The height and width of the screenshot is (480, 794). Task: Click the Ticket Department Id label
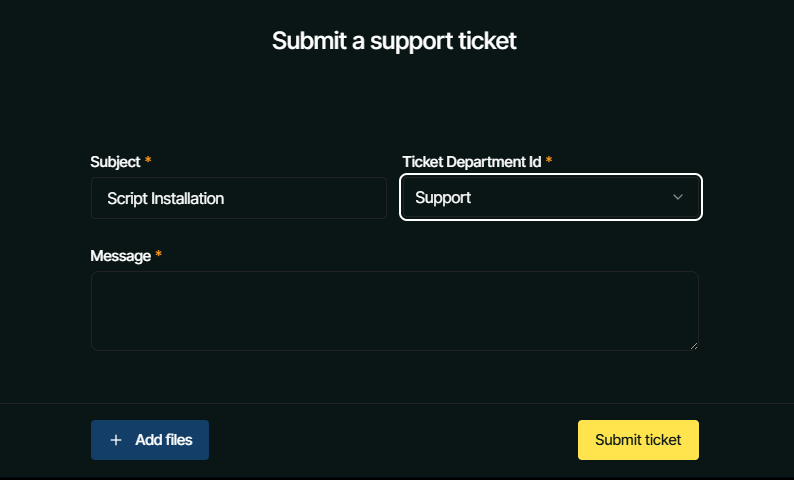pyautogui.click(x=471, y=161)
